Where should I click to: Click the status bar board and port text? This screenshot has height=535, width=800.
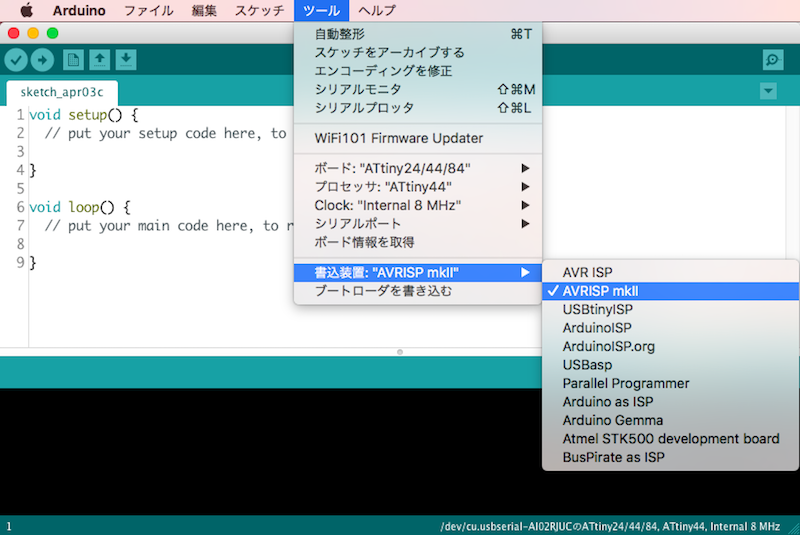610,526
